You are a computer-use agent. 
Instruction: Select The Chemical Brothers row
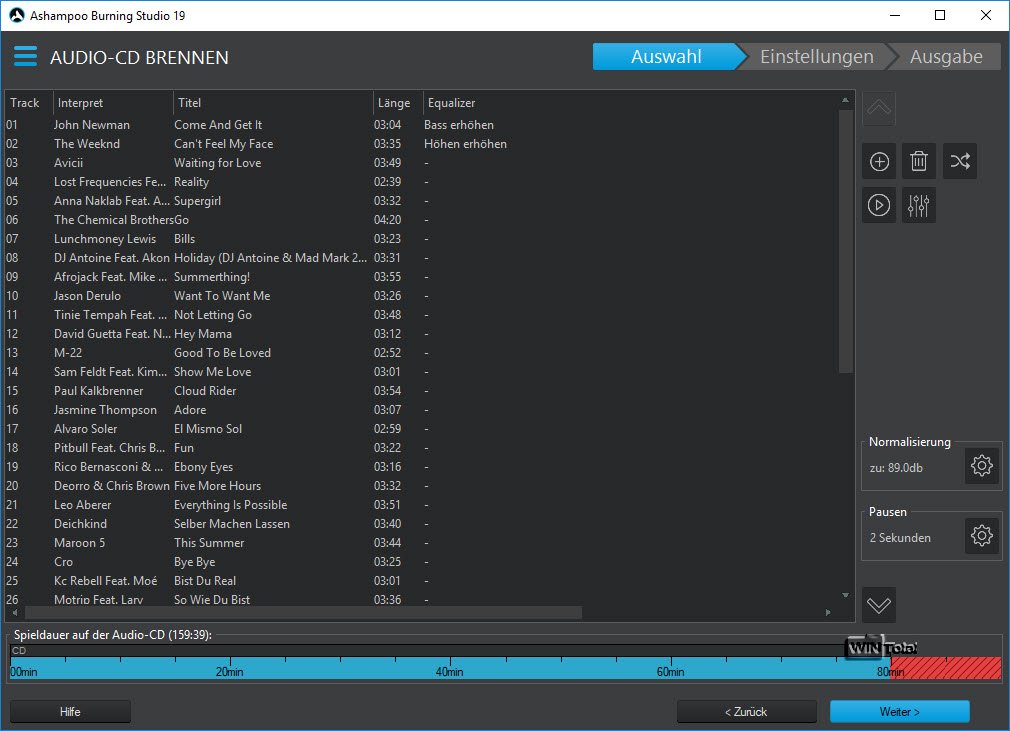tap(422, 220)
